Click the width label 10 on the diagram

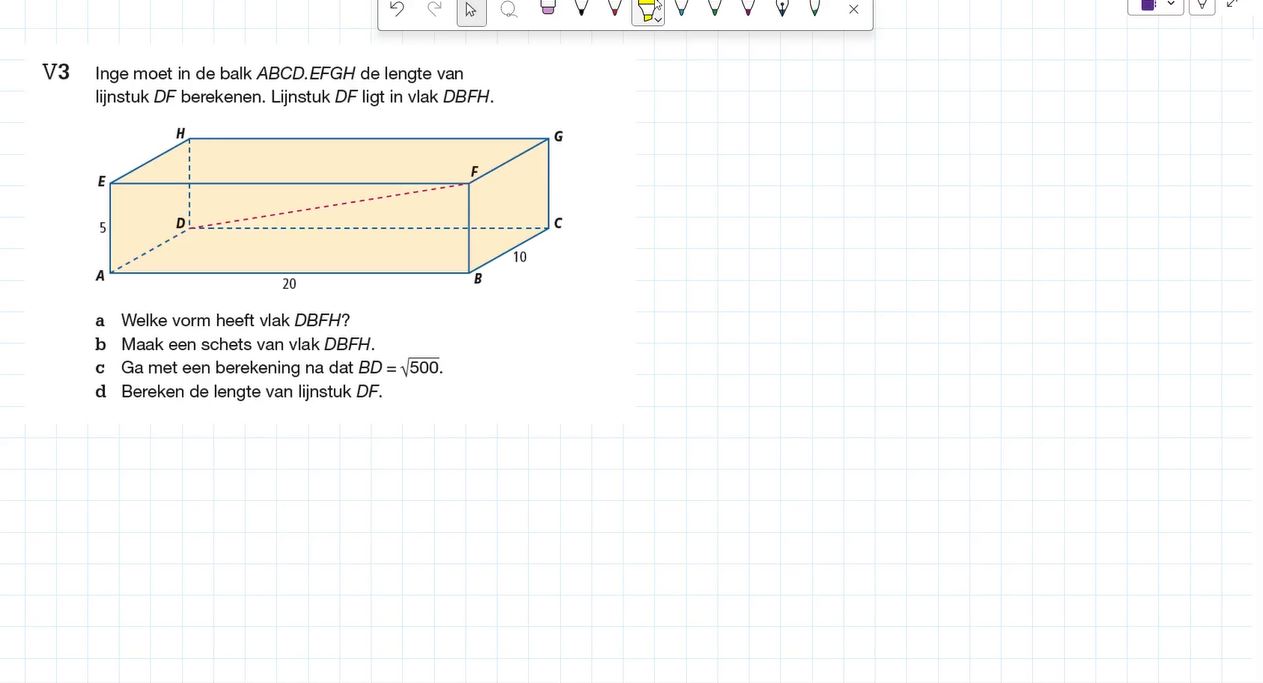tap(520, 257)
